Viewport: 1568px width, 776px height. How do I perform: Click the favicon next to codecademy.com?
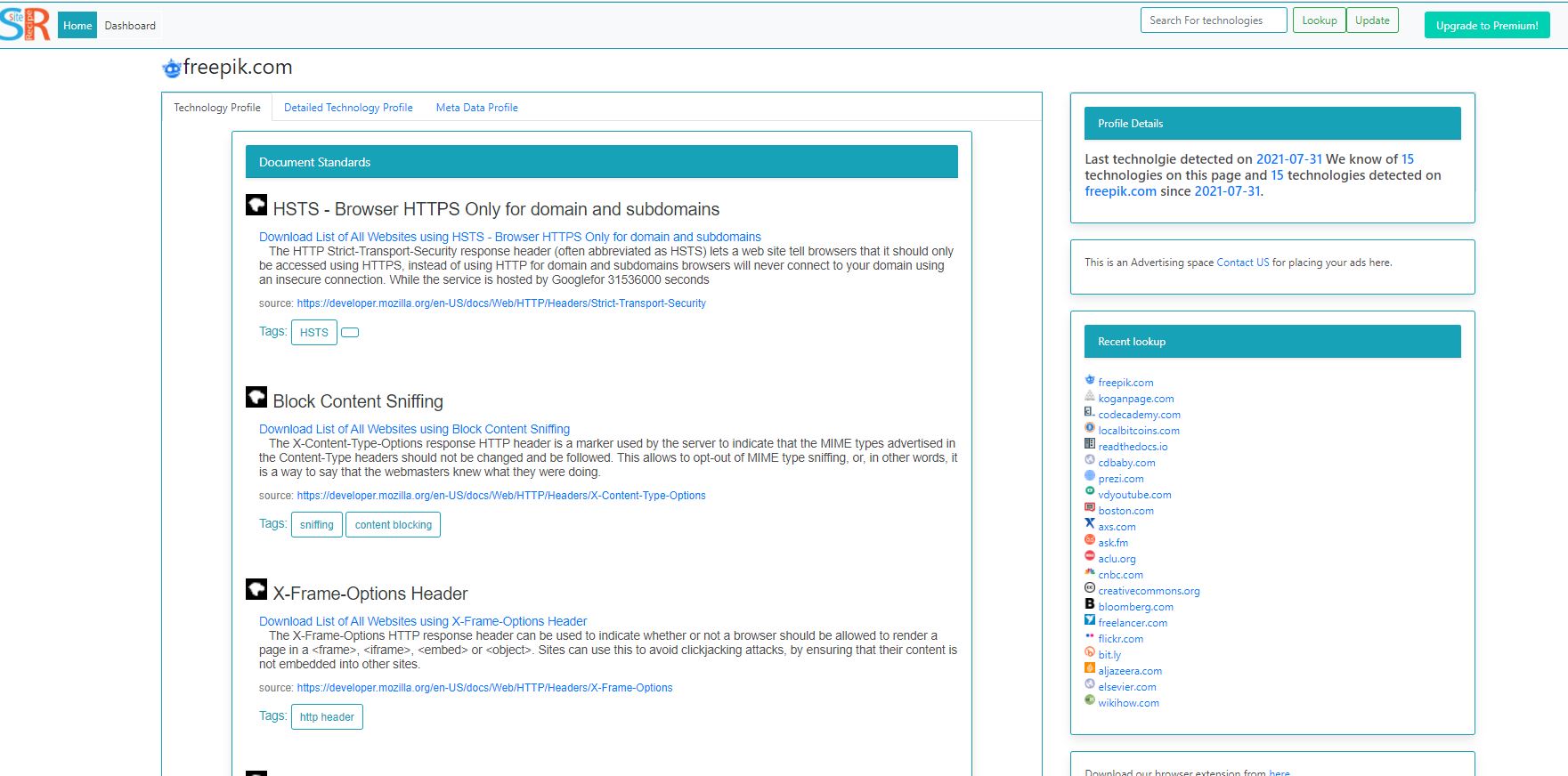[x=1090, y=412]
